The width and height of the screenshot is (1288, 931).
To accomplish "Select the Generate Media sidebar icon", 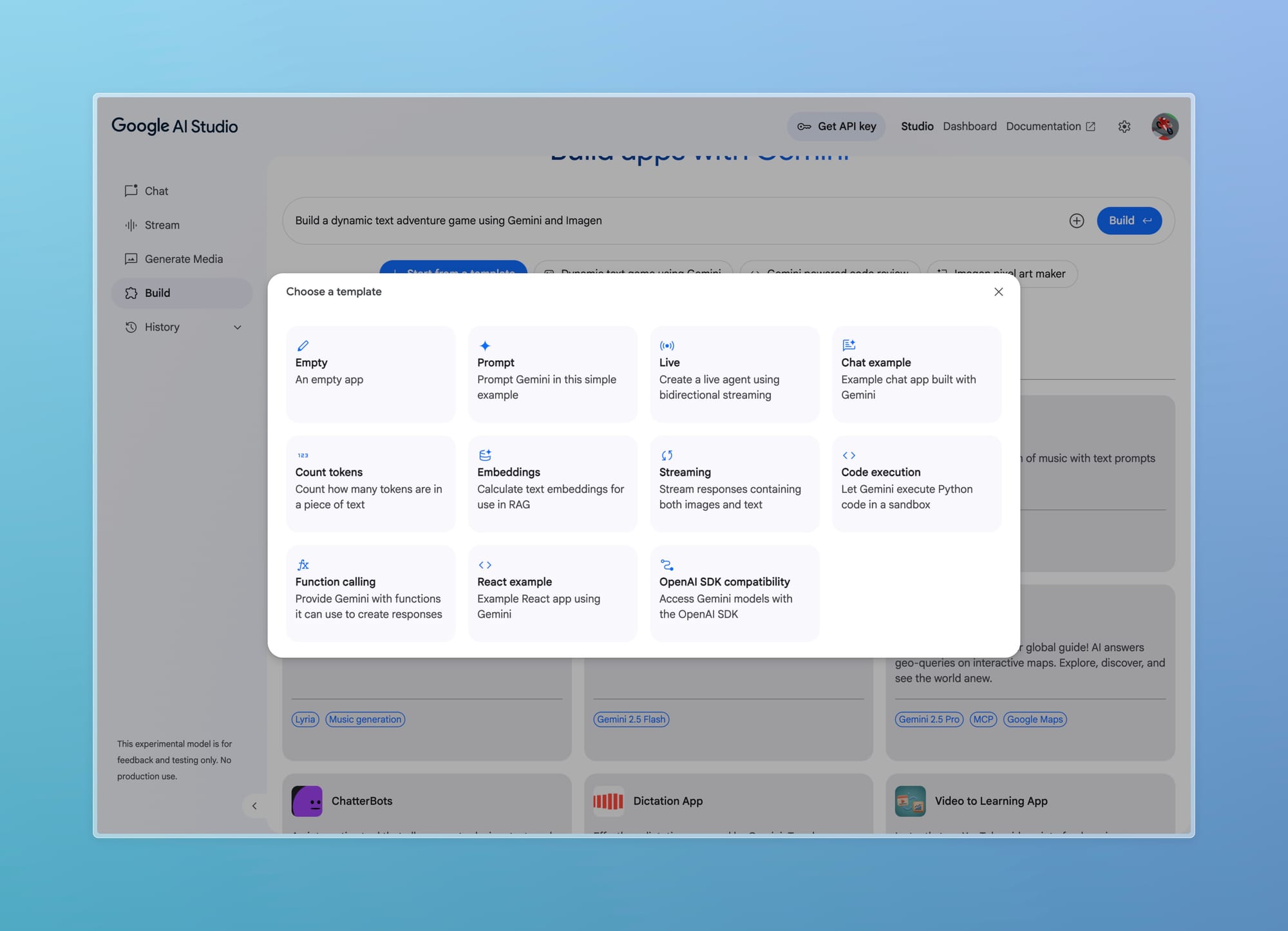I will coord(131,258).
